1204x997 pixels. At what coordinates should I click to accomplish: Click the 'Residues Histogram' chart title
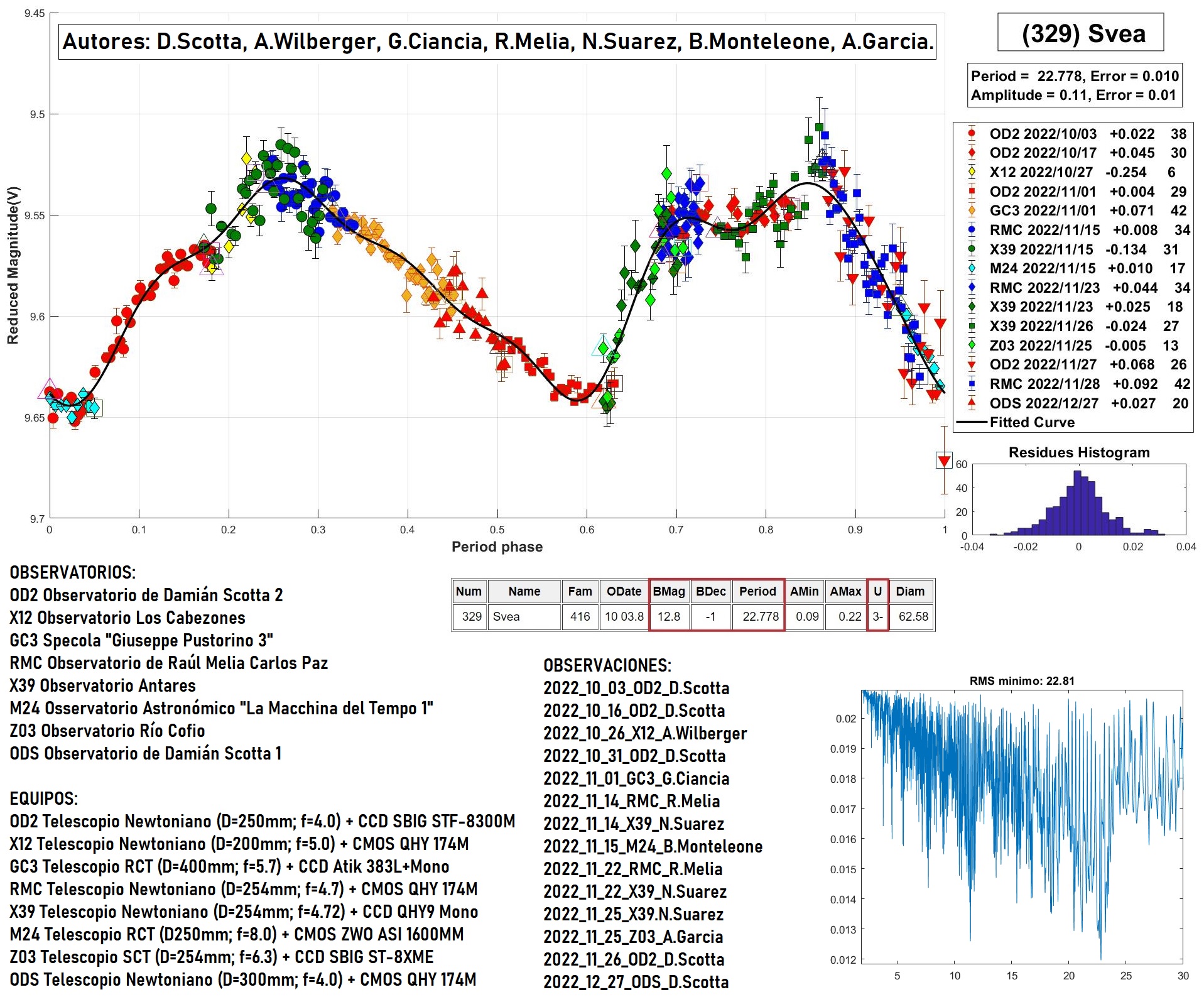click(1079, 452)
